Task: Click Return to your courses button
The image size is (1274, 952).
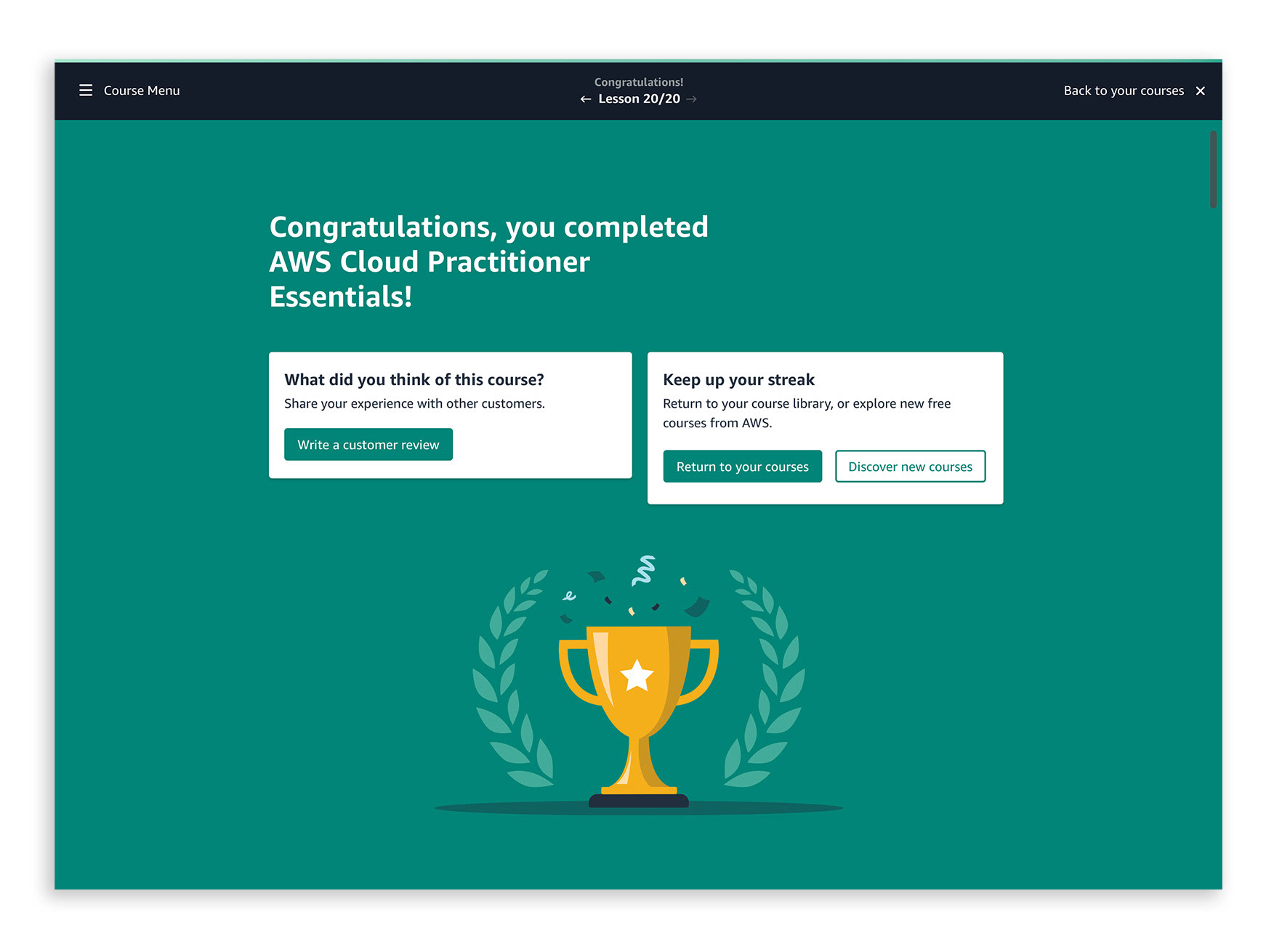Action: click(x=742, y=466)
